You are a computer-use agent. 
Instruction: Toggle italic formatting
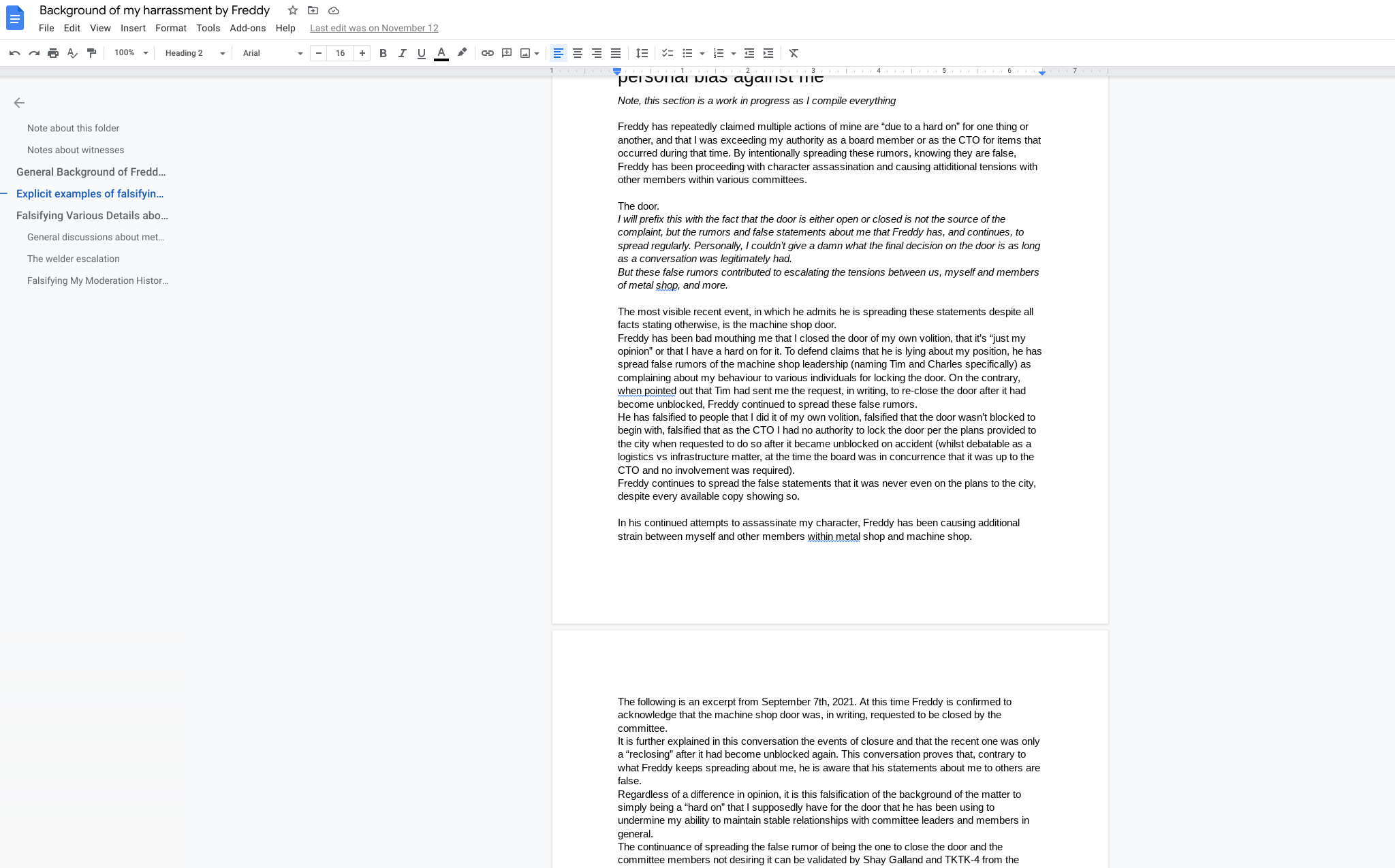pos(402,53)
